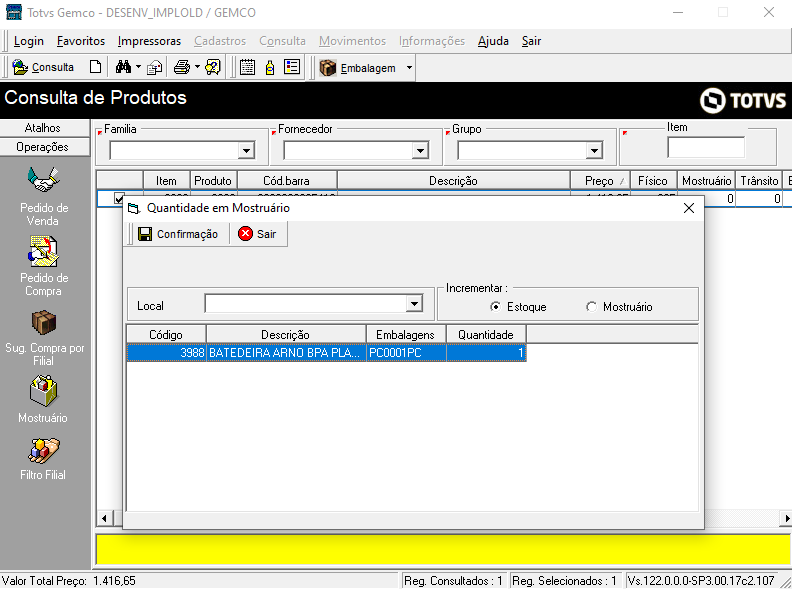Sort by the Preço column header
This screenshot has height=589, width=792.
[x=600, y=181]
